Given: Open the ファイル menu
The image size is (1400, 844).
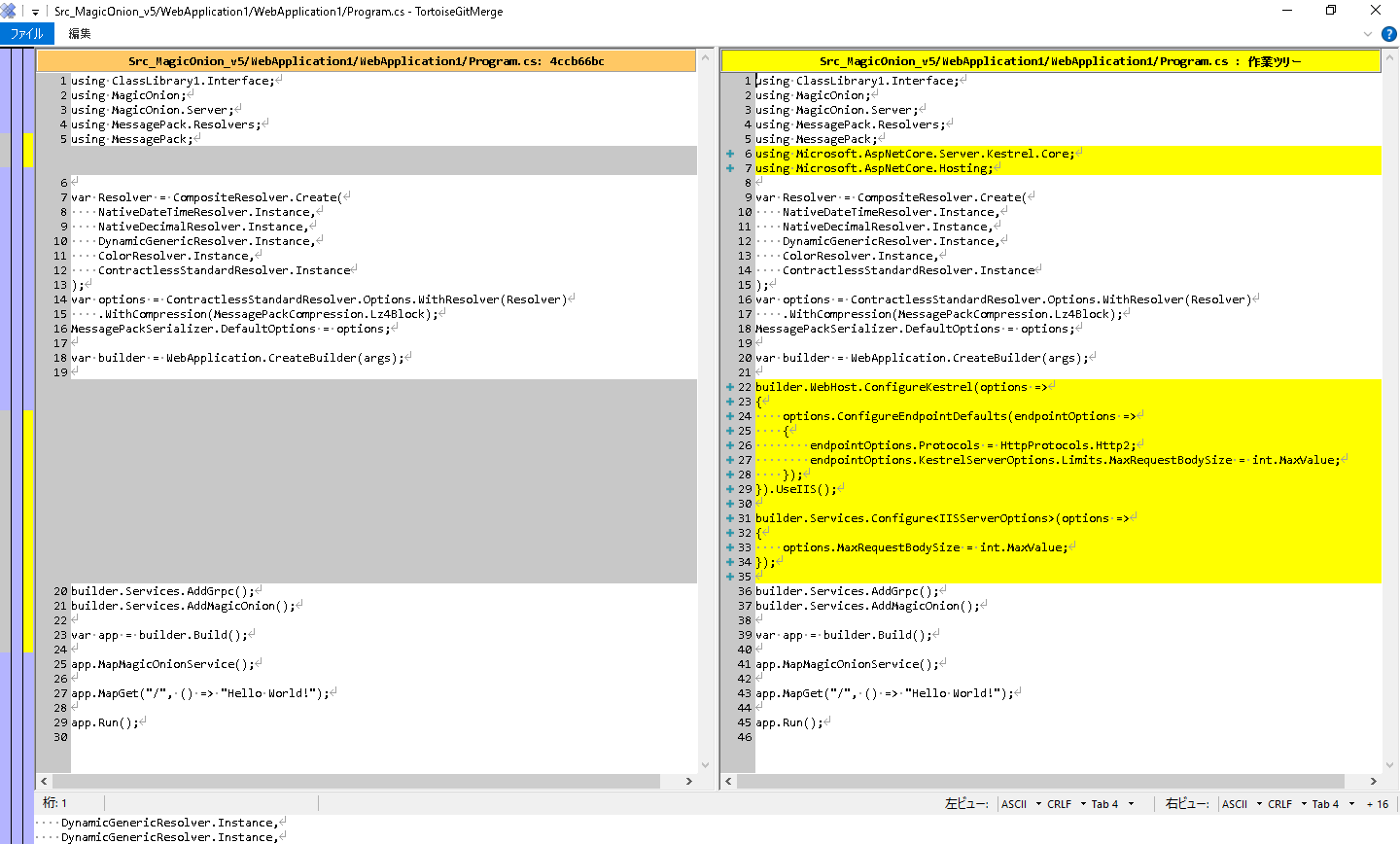Looking at the screenshot, I should pyautogui.click(x=26, y=34).
